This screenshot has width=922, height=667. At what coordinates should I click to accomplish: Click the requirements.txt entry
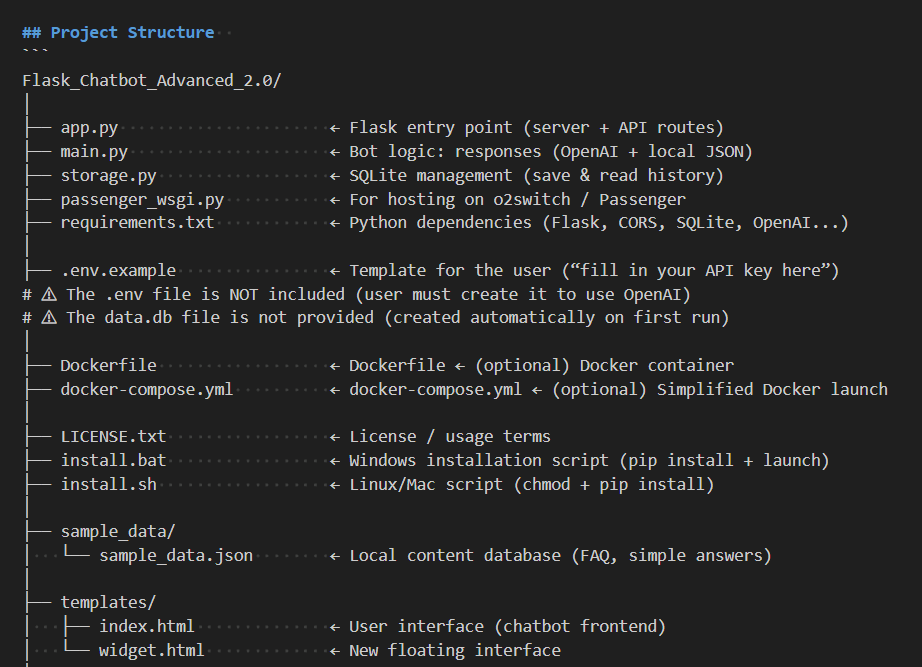pyautogui.click(x=137, y=222)
